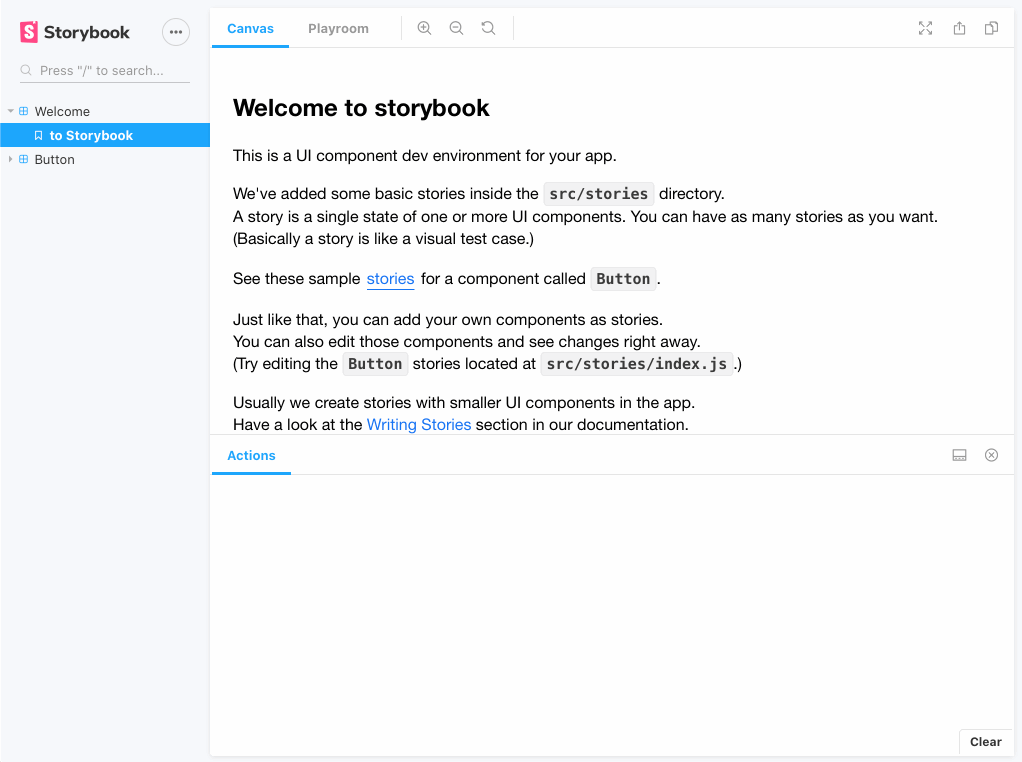
Task: Hide the addons panel with circled X
Action: point(991,455)
